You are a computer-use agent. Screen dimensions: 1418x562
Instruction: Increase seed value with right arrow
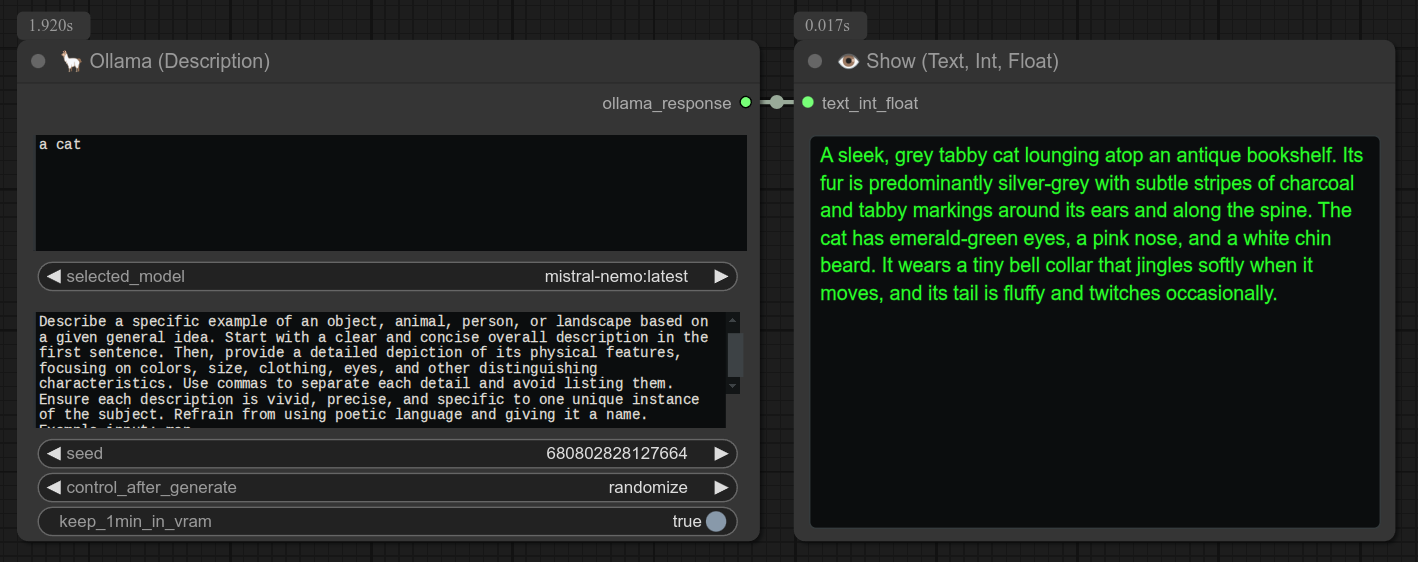[720, 454]
